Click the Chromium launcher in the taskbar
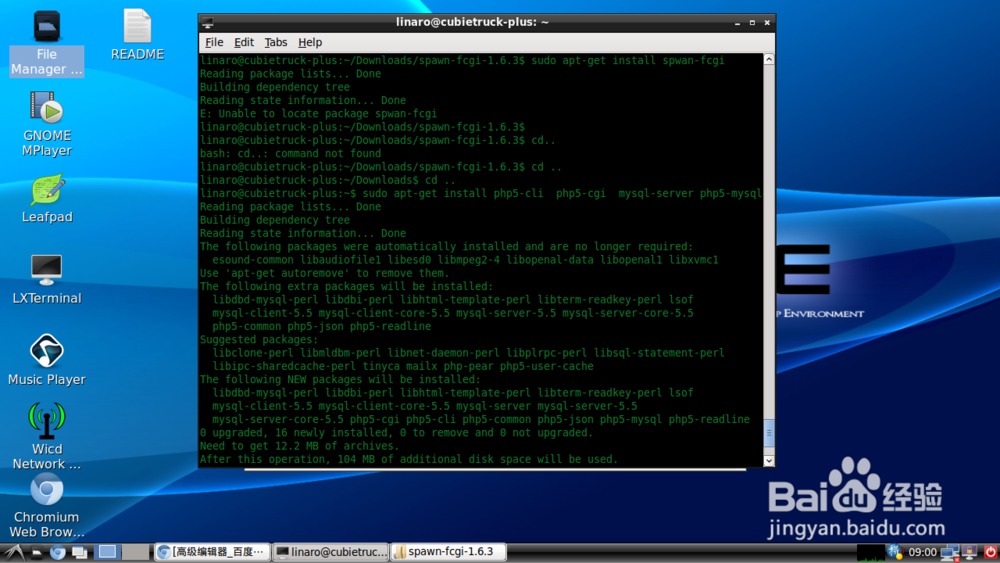This screenshot has width=1000, height=563. 57,552
